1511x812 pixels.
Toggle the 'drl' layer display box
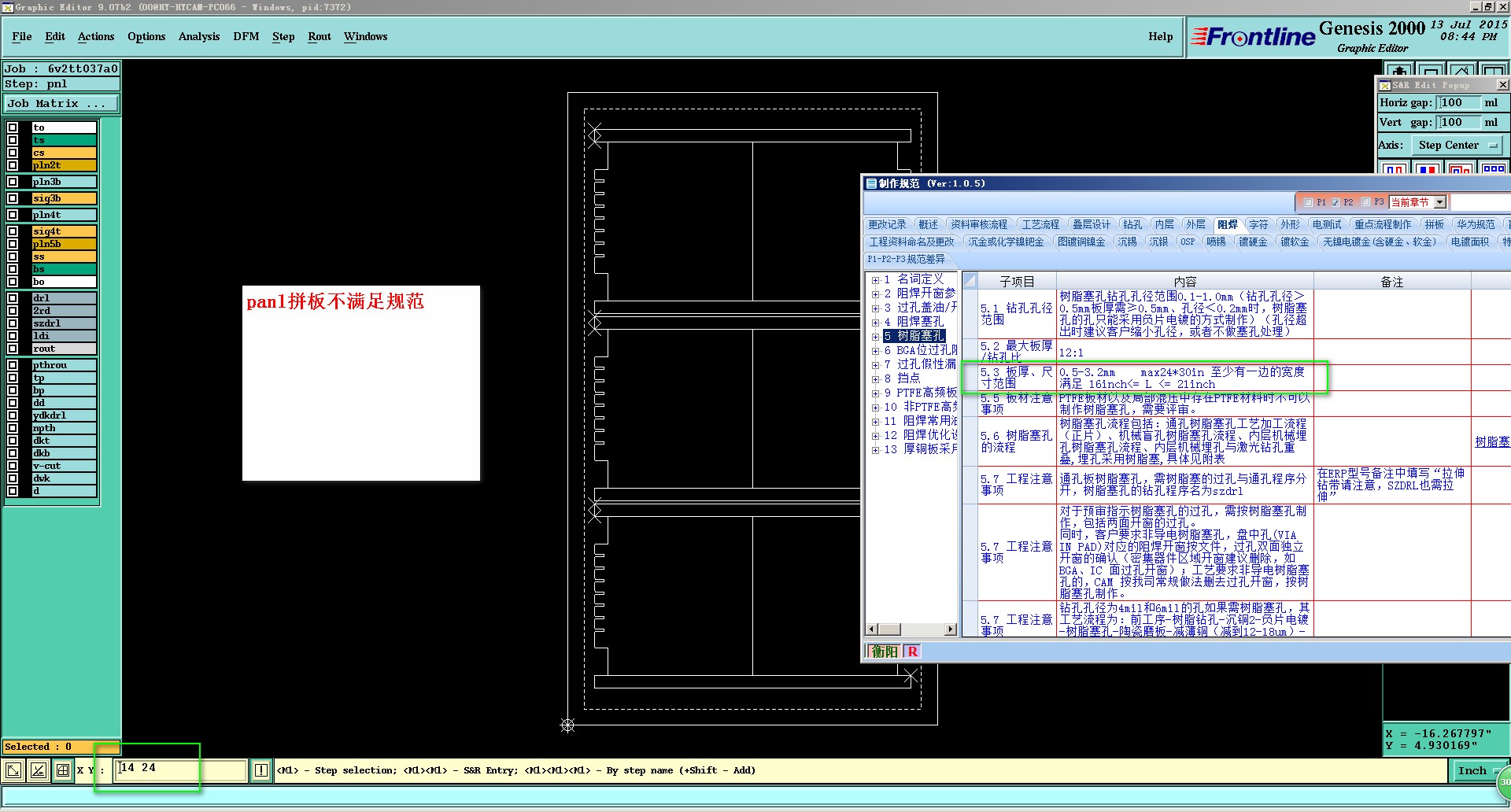coord(13,298)
